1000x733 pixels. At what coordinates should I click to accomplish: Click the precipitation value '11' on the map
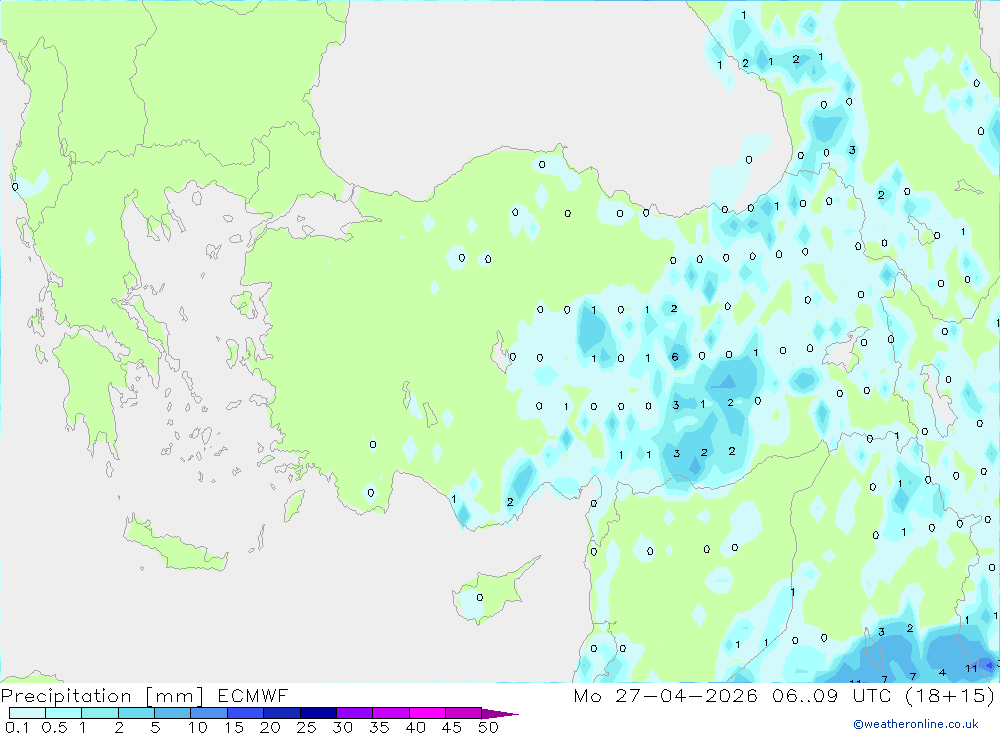(971, 669)
